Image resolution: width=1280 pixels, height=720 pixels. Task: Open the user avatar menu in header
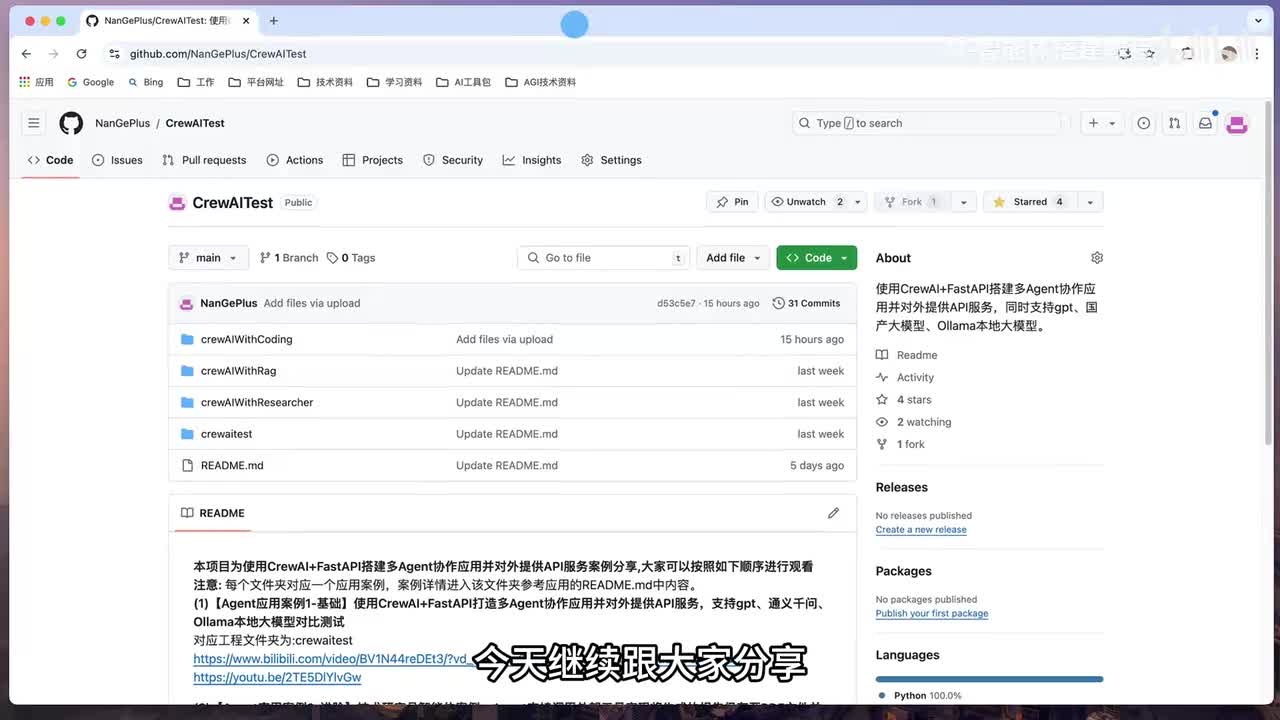point(1237,123)
